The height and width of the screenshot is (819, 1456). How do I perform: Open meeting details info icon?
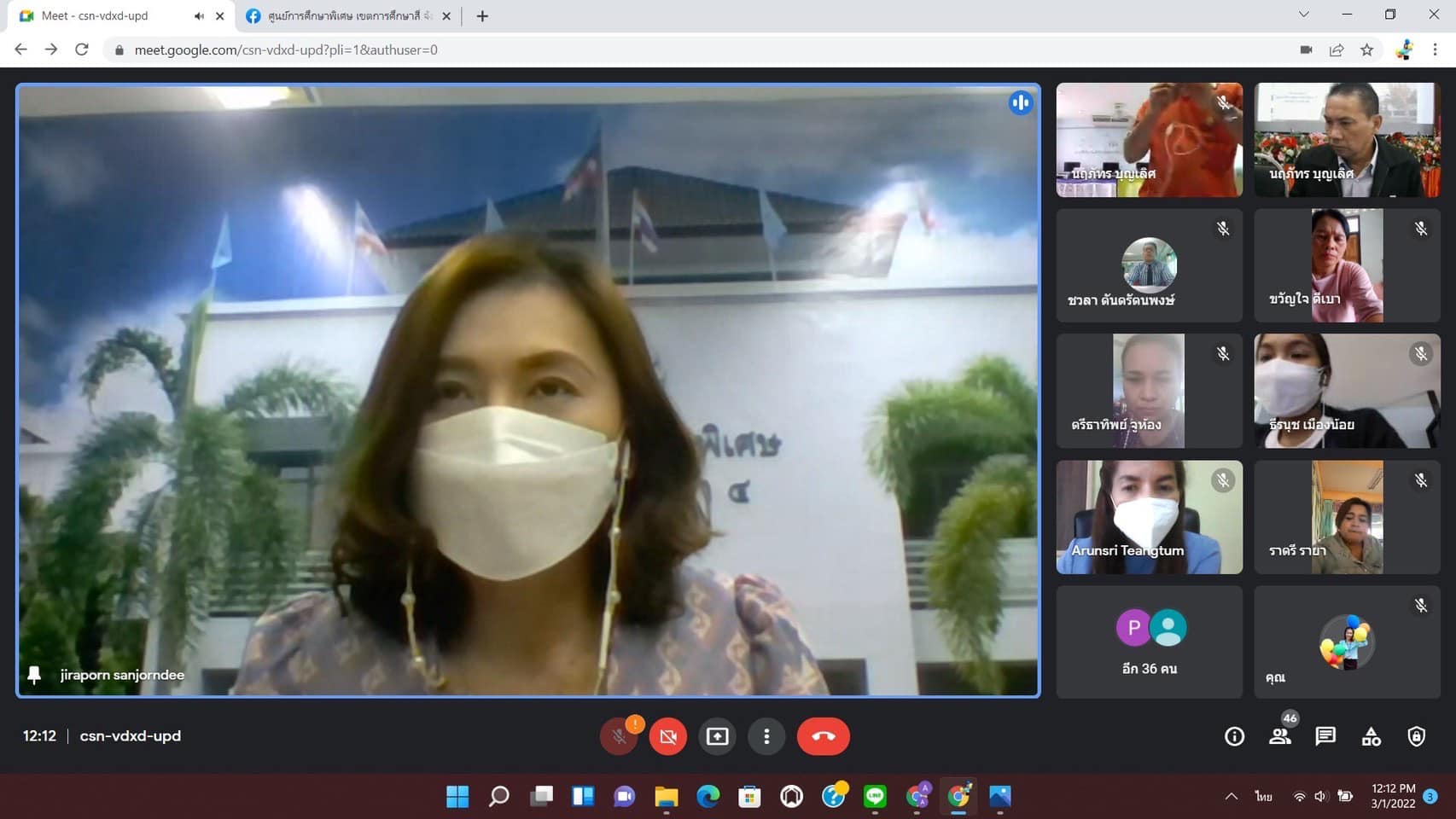pyautogui.click(x=1234, y=736)
